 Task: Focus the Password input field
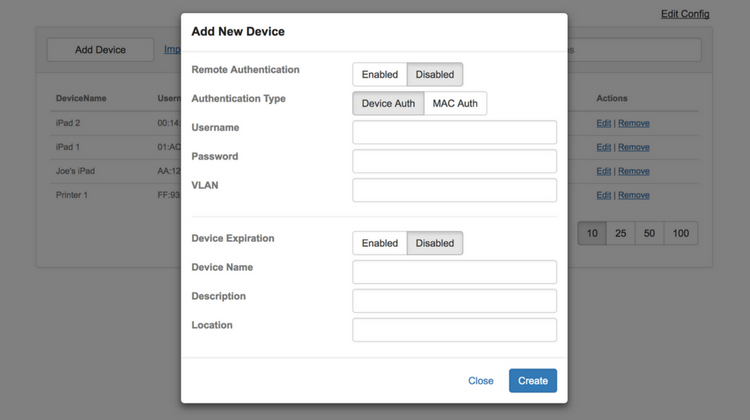[x=454, y=161]
